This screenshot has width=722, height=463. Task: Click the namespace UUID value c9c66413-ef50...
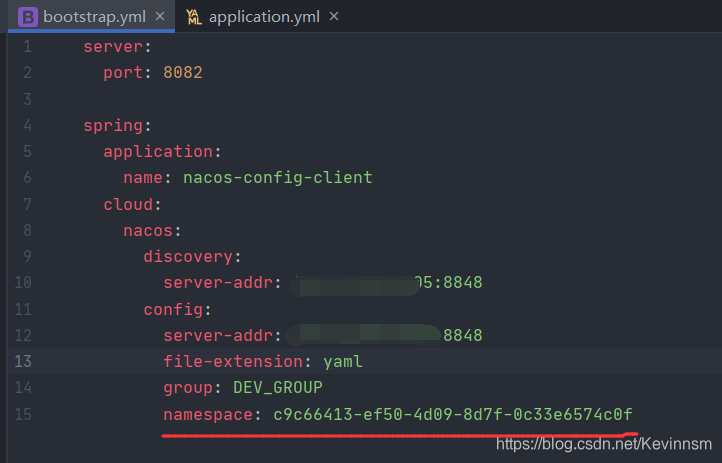tap(453, 415)
